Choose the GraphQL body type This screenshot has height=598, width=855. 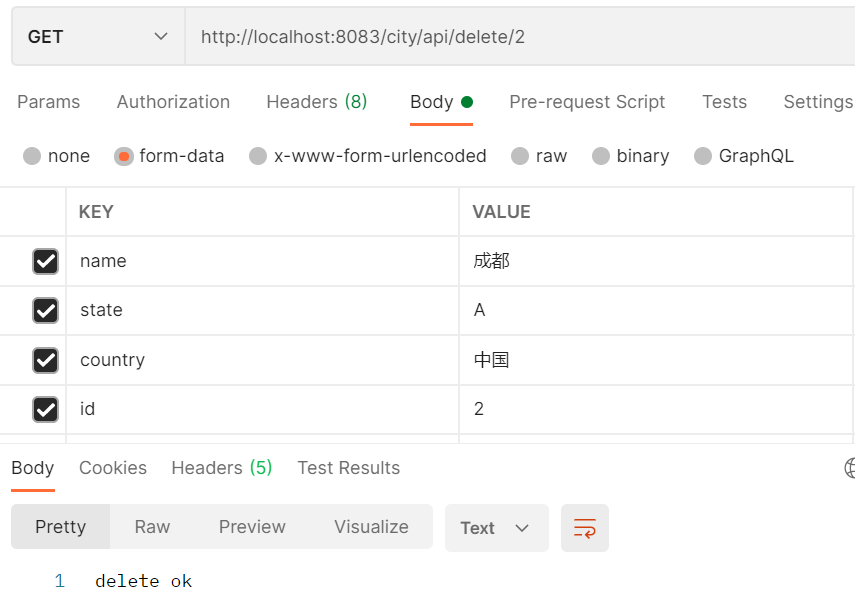(703, 156)
